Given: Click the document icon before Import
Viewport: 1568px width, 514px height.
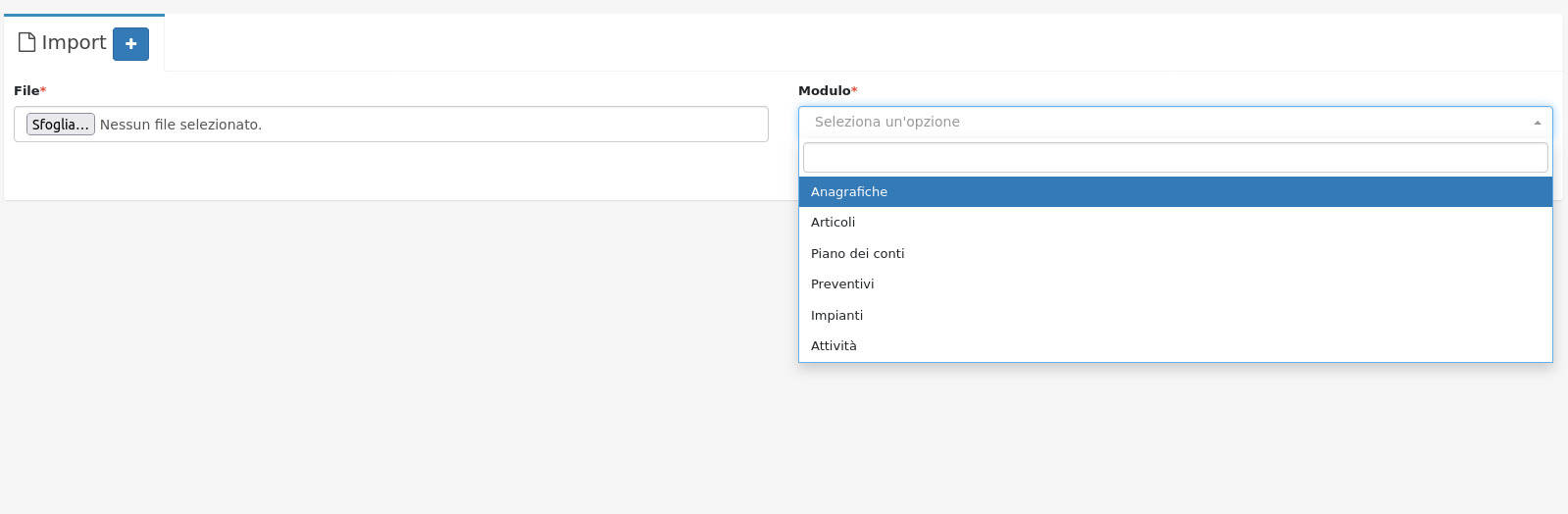Looking at the screenshot, I should coord(26,42).
